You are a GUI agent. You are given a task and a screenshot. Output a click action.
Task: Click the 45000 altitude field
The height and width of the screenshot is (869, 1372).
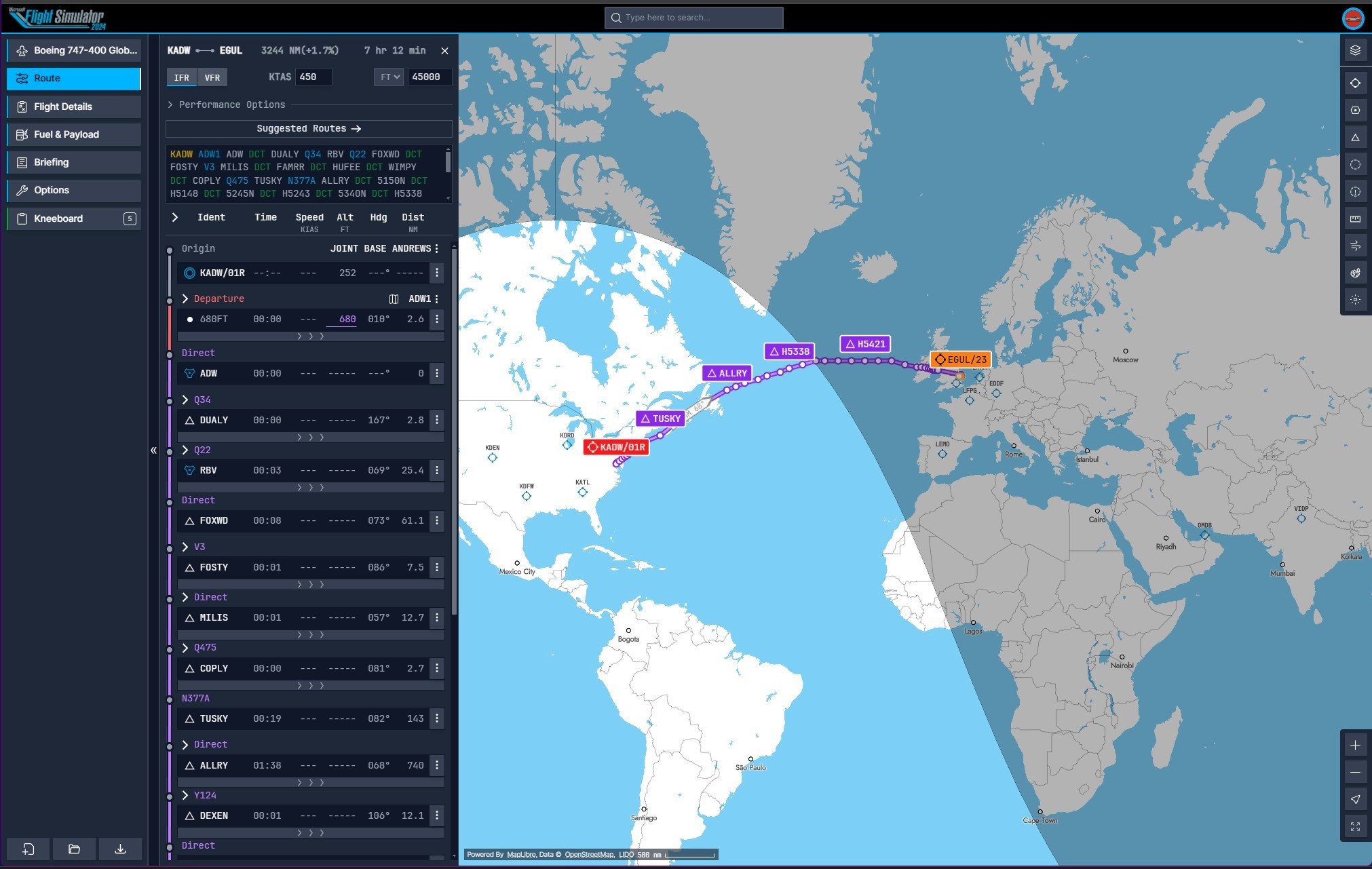tap(430, 77)
